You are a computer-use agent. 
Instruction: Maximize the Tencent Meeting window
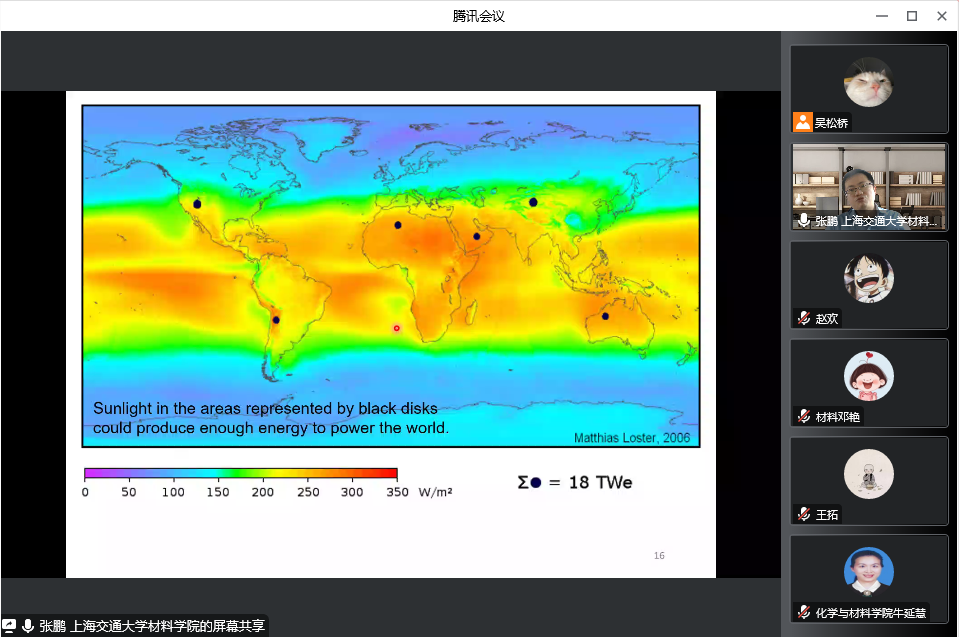coord(911,16)
